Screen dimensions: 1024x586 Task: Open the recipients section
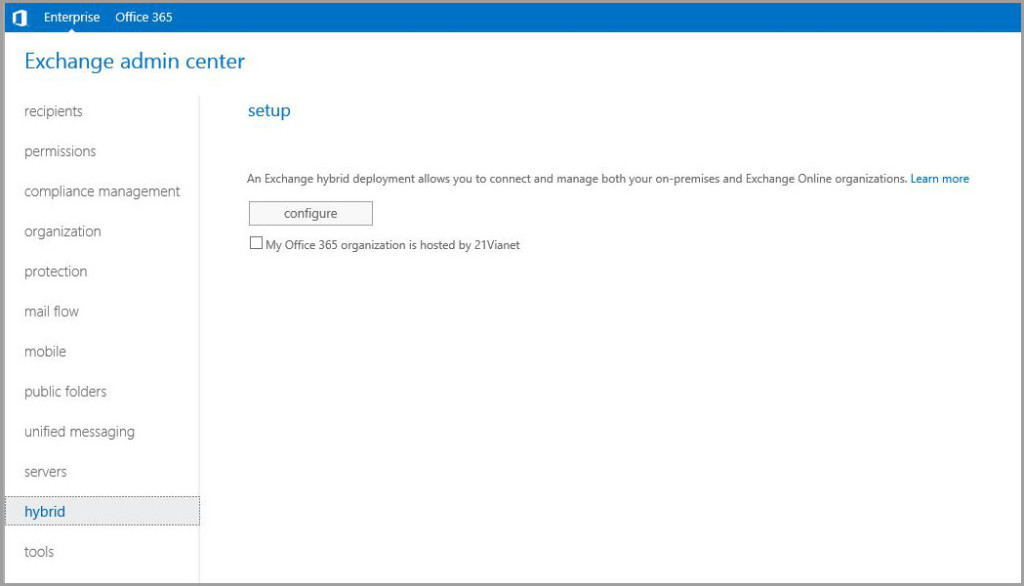[x=54, y=111]
